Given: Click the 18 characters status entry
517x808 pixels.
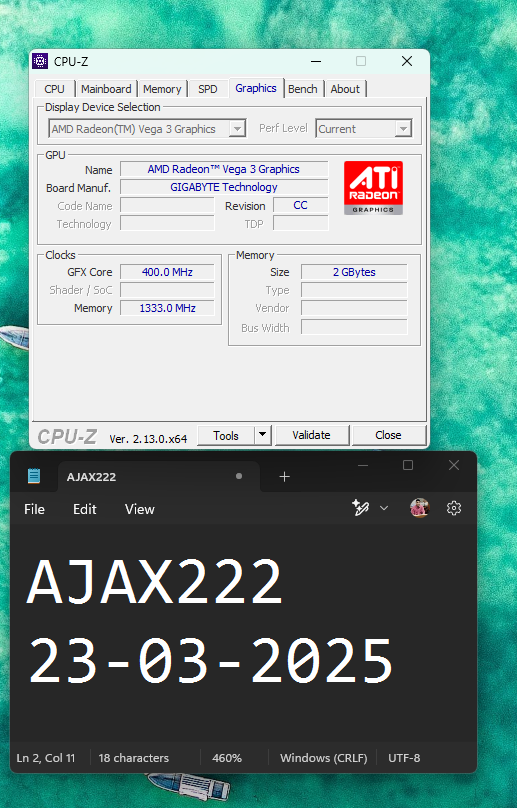Looking at the screenshot, I should [134, 758].
